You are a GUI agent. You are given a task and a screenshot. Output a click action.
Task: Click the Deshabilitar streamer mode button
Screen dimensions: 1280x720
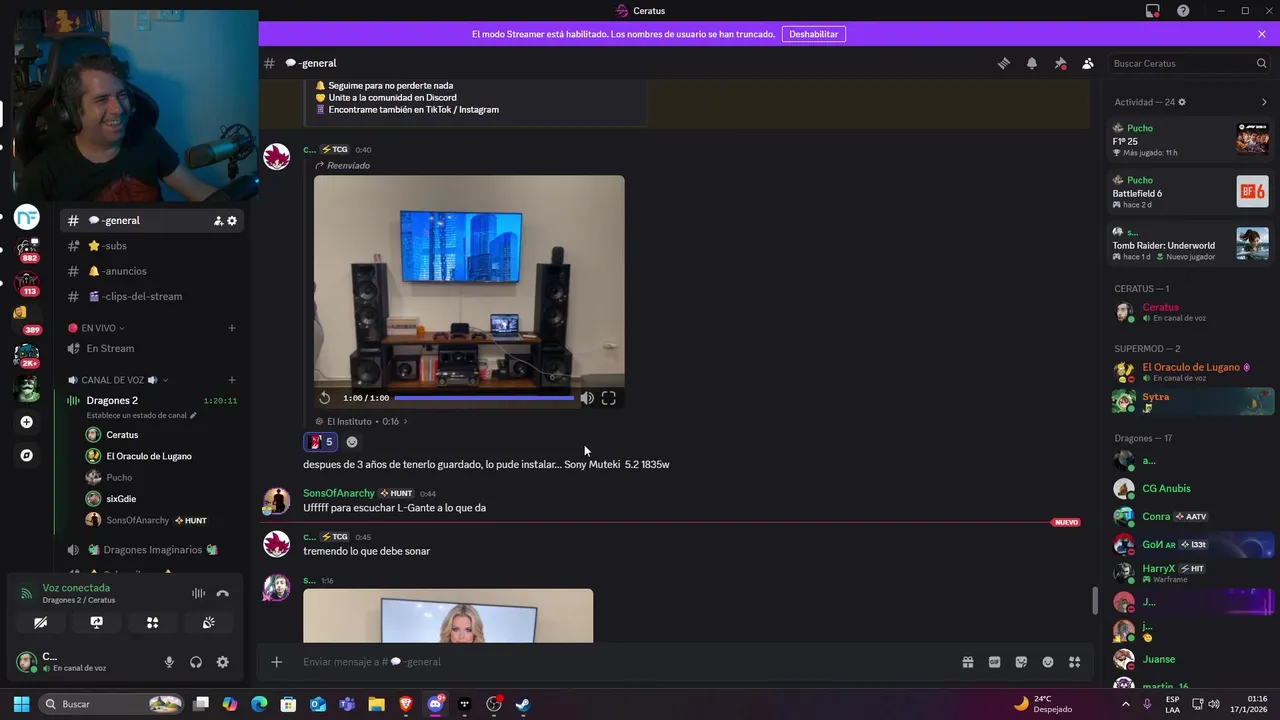pos(813,34)
